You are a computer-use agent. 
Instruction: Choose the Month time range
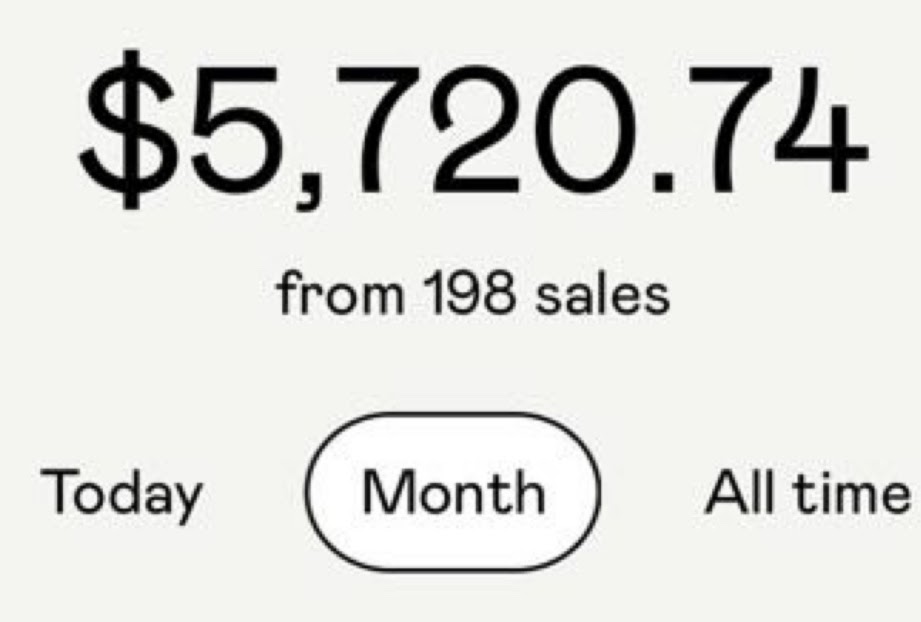(x=453, y=492)
